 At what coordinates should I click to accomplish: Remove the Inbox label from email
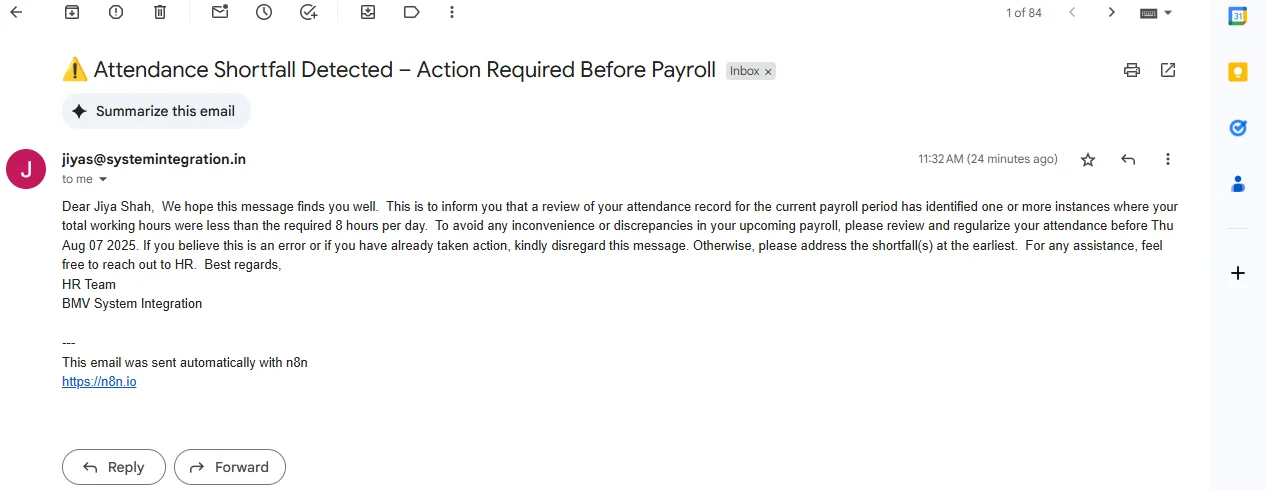click(768, 72)
